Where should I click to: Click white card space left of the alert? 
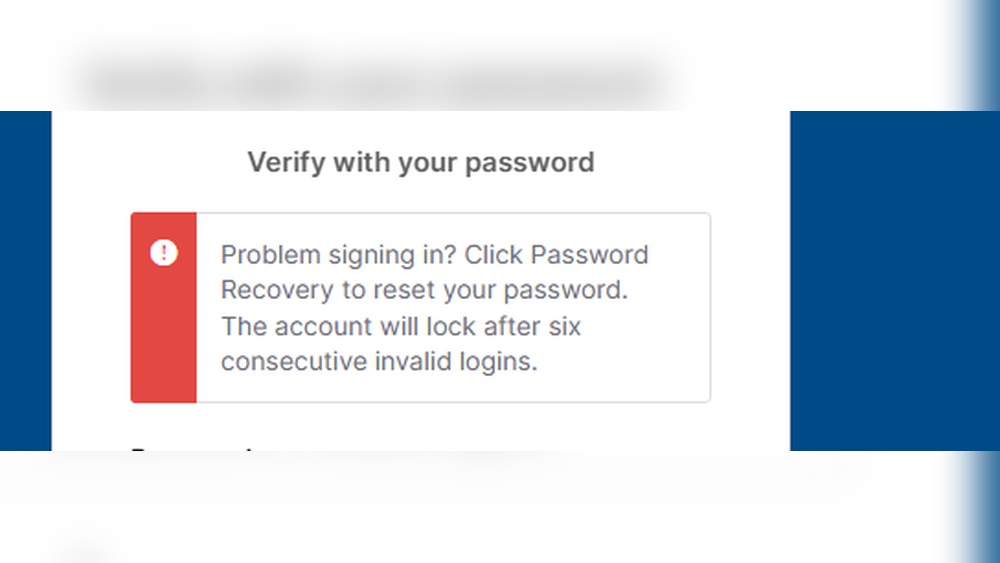tap(90, 300)
